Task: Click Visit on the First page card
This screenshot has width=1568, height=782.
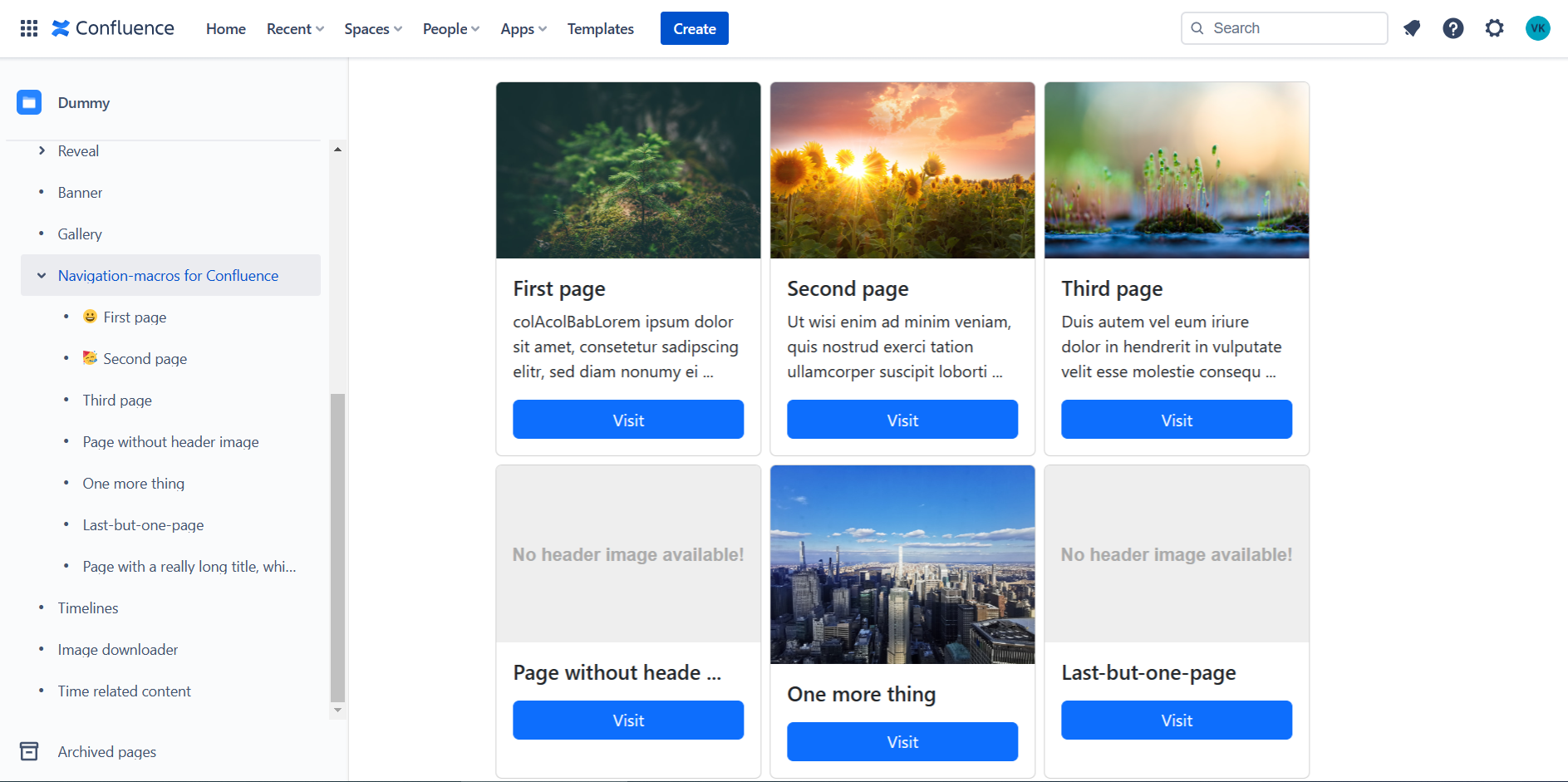Action: click(x=628, y=420)
